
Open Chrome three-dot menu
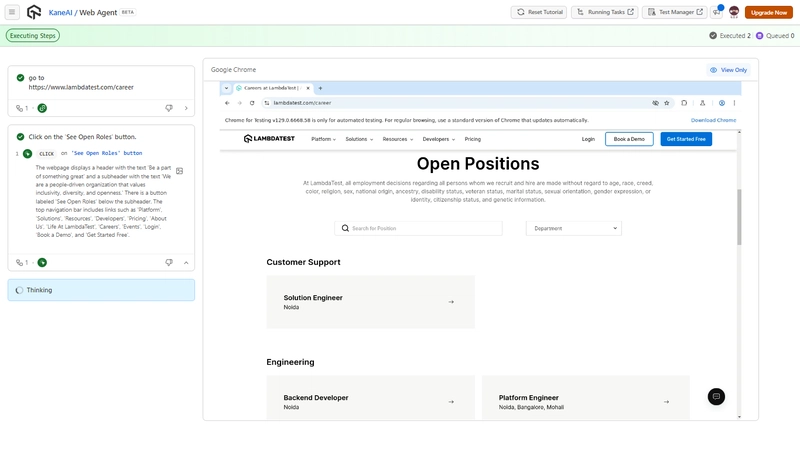tap(735, 103)
